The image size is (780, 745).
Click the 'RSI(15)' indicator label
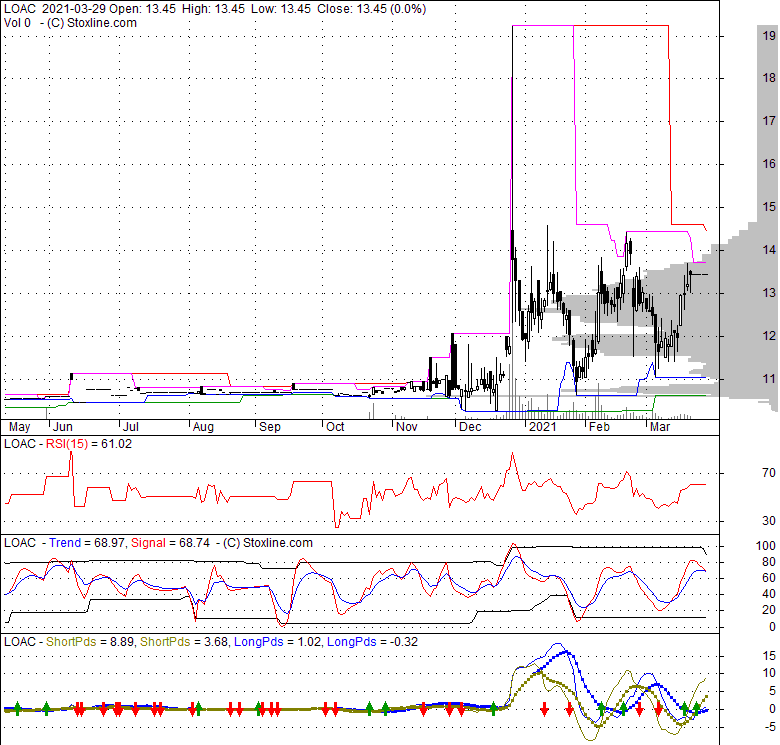point(67,444)
